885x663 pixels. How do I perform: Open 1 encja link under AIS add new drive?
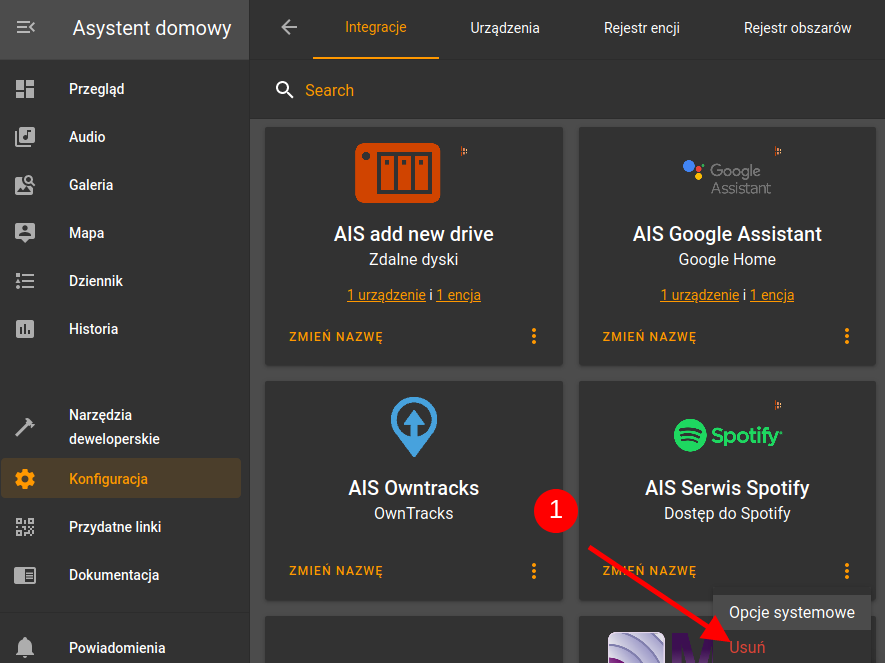(x=458, y=295)
